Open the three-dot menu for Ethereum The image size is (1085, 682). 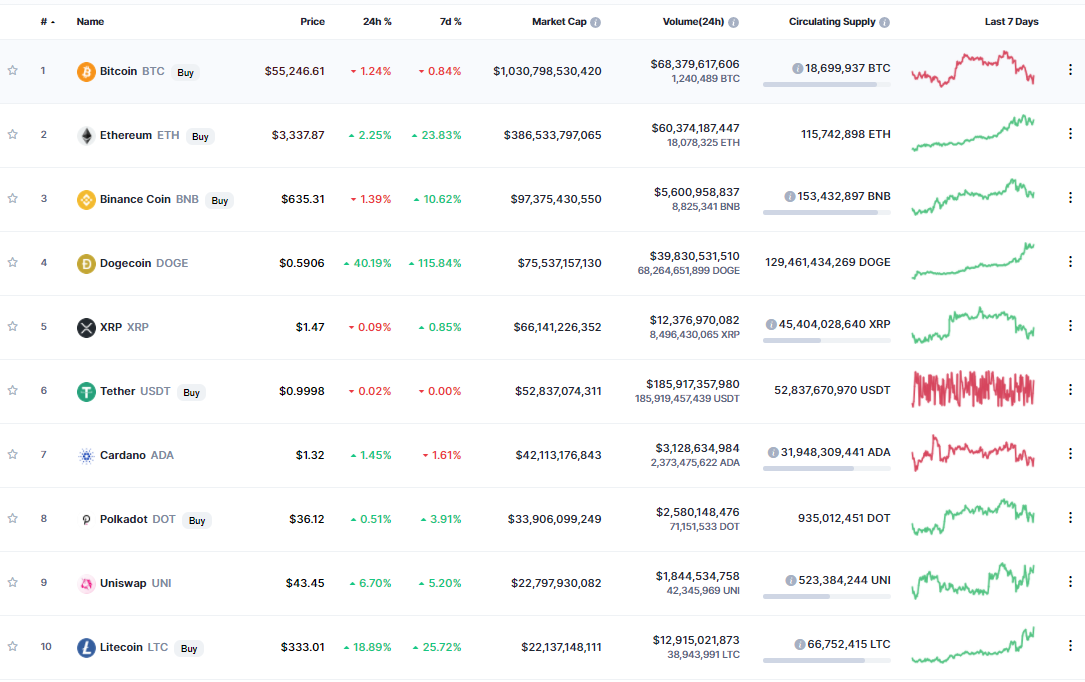coord(1070,133)
